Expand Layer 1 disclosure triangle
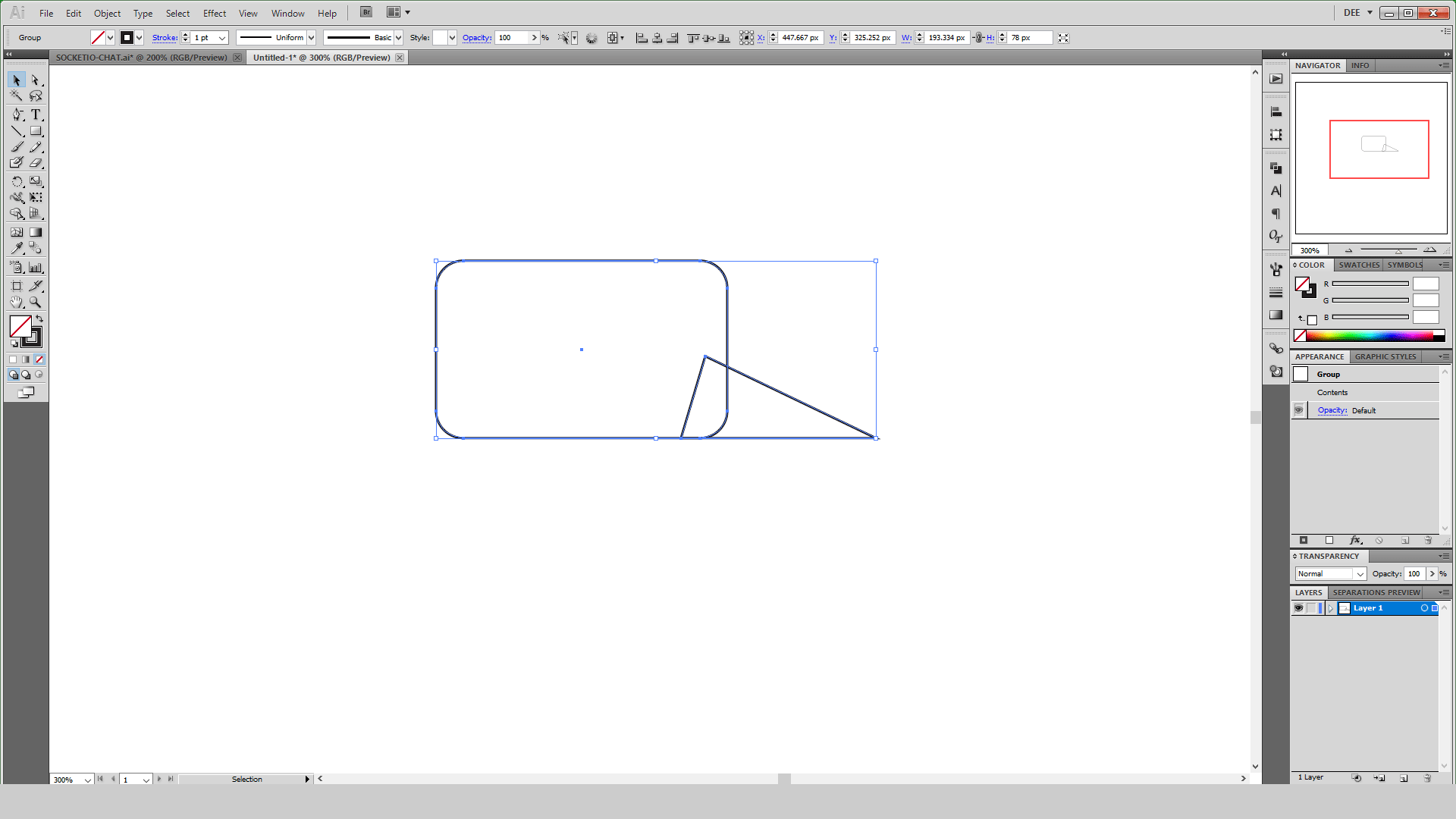The width and height of the screenshot is (1456, 819). point(1330,608)
